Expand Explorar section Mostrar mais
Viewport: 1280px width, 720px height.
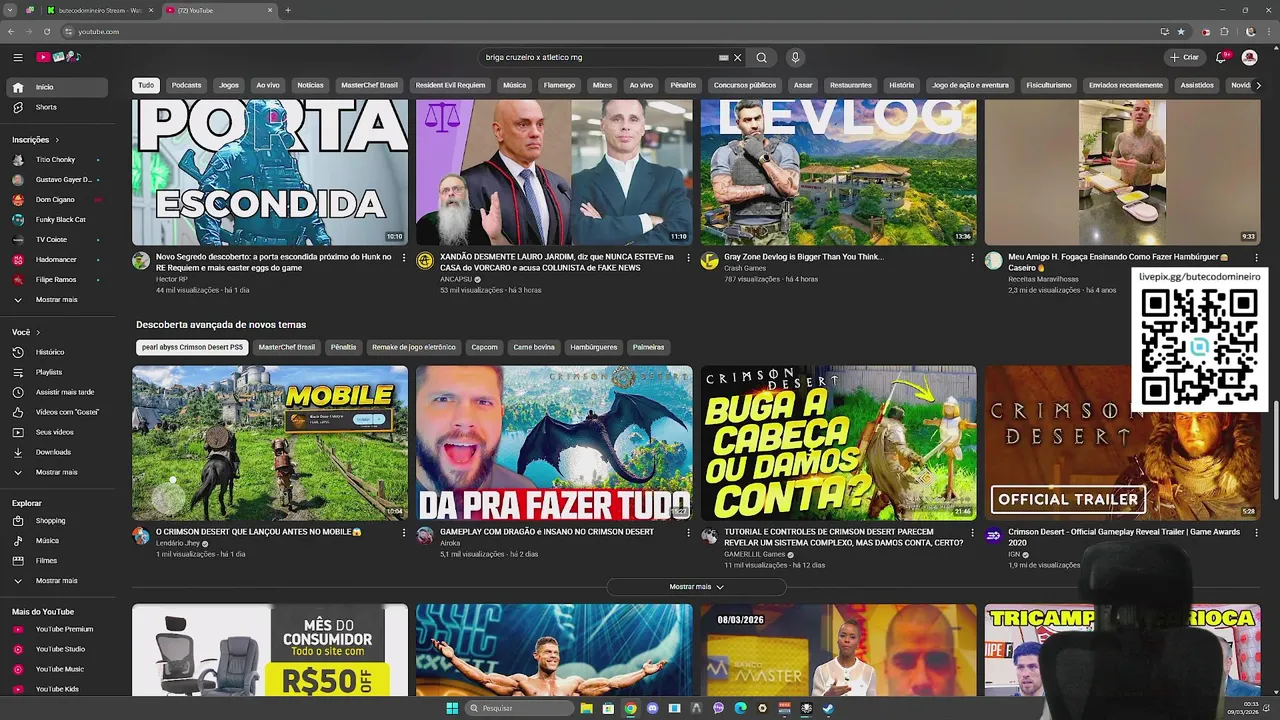click(x=56, y=581)
